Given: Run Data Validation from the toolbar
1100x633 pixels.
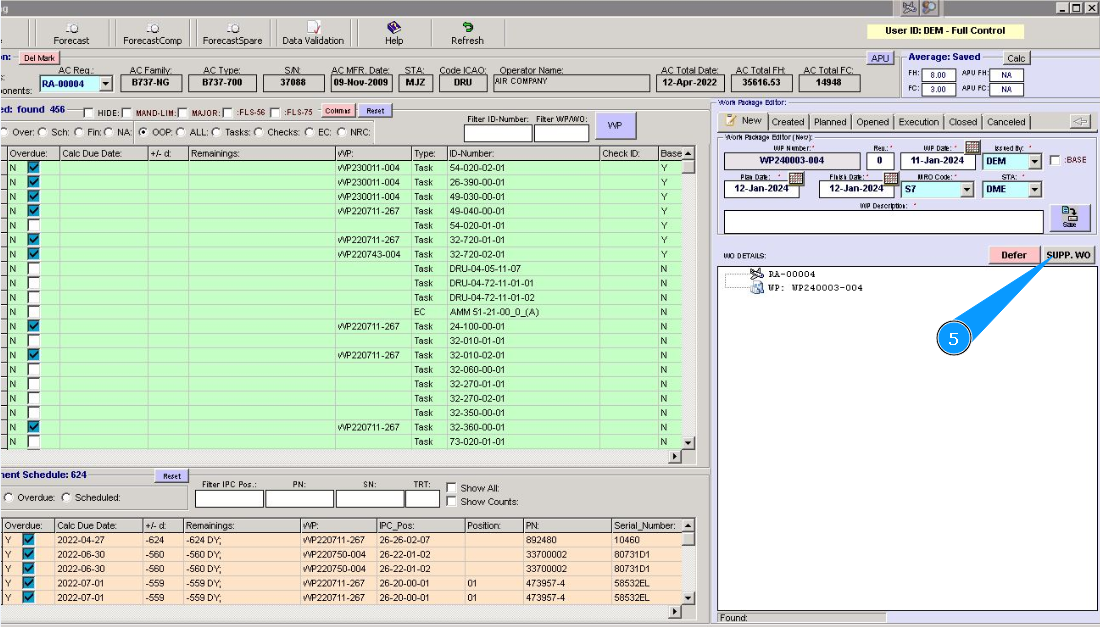Looking at the screenshot, I should click(313, 33).
